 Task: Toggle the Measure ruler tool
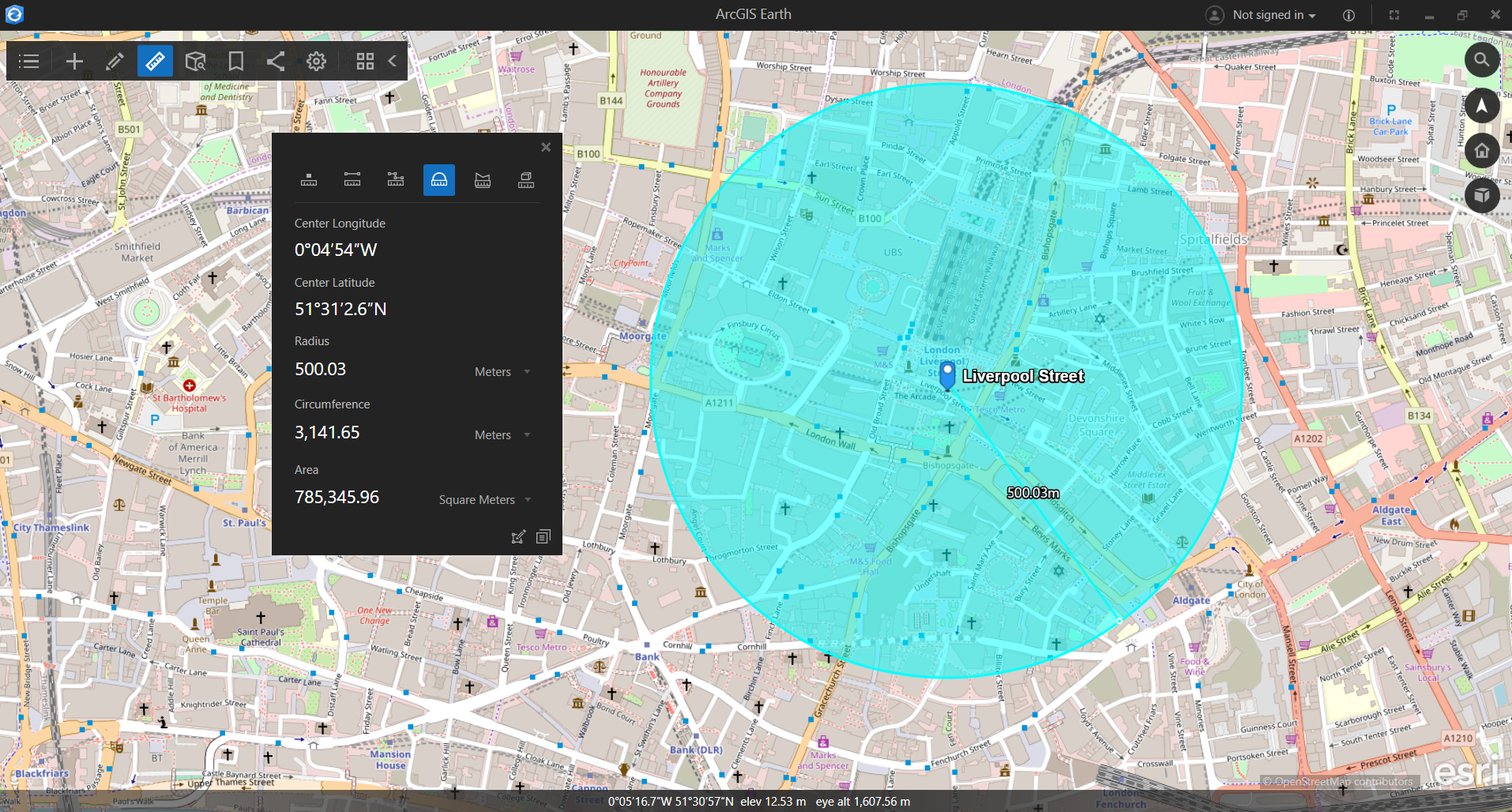click(155, 61)
